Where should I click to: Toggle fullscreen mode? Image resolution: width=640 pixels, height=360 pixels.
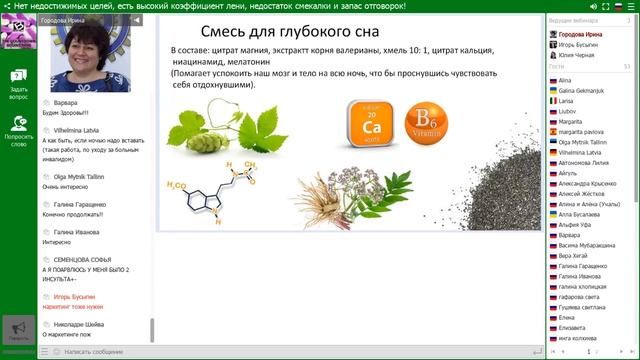(606, 7)
